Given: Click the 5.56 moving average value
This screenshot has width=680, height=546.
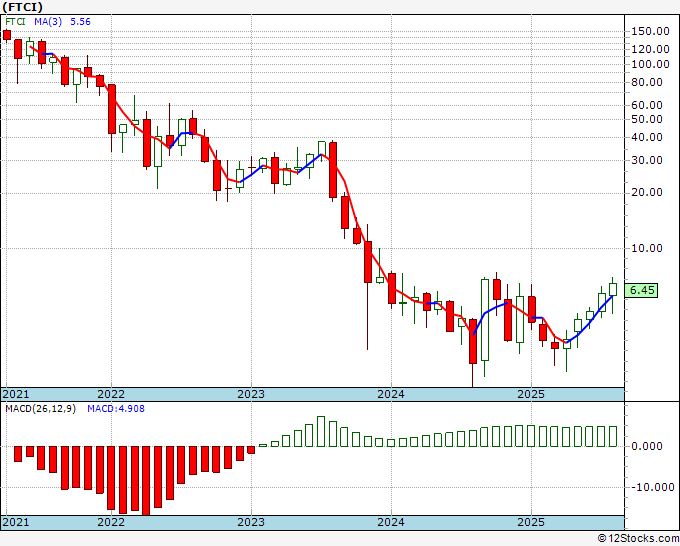Looking at the screenshot, I should [x=81, y=22].
